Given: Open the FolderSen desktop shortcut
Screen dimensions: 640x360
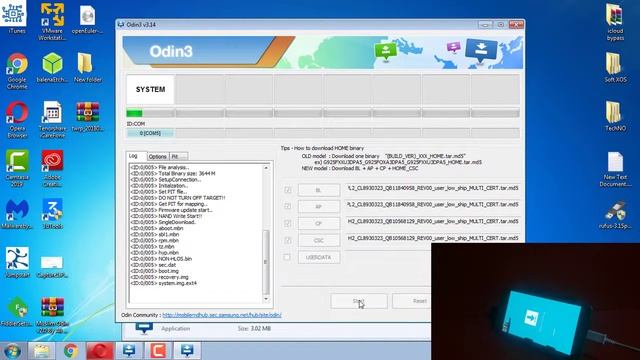Looking at the screenshot, I should [17, 311].
